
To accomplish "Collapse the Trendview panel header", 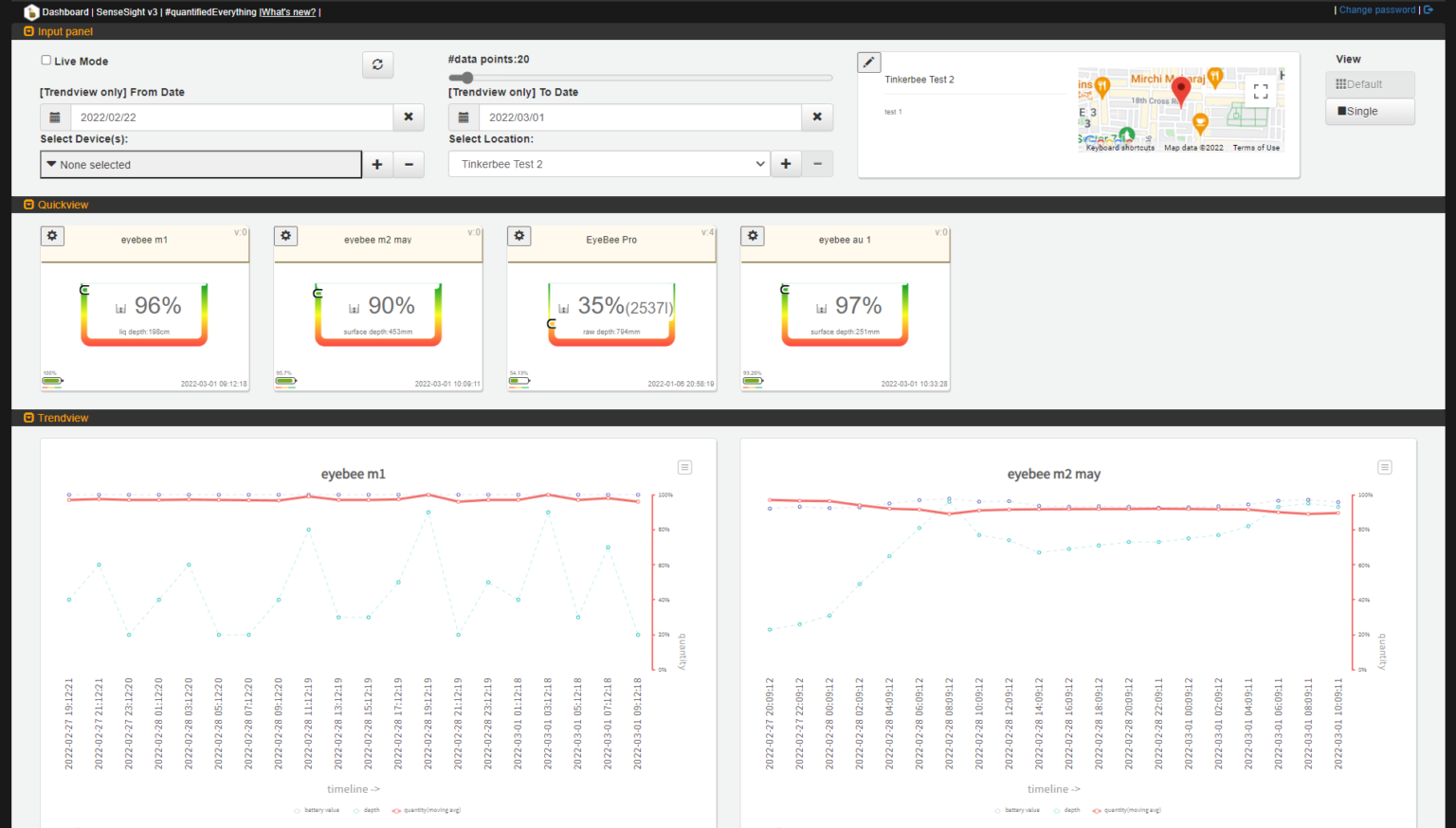I will click(x=29, y=418).
